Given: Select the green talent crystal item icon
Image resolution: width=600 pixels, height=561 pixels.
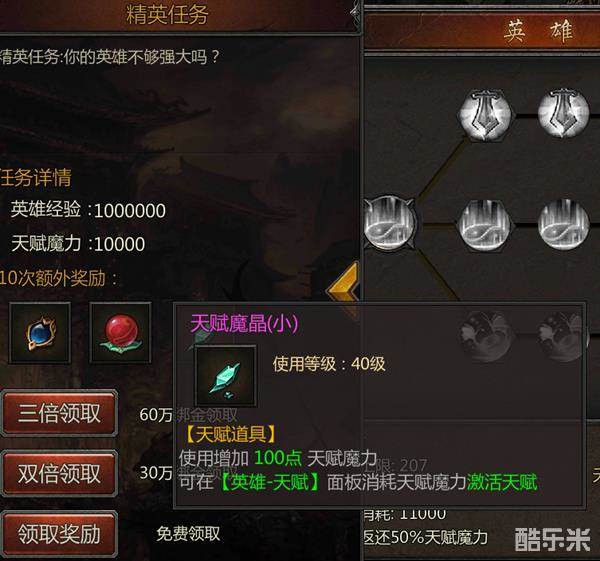Looking at the screenshot, I should [x=225, y=376].
